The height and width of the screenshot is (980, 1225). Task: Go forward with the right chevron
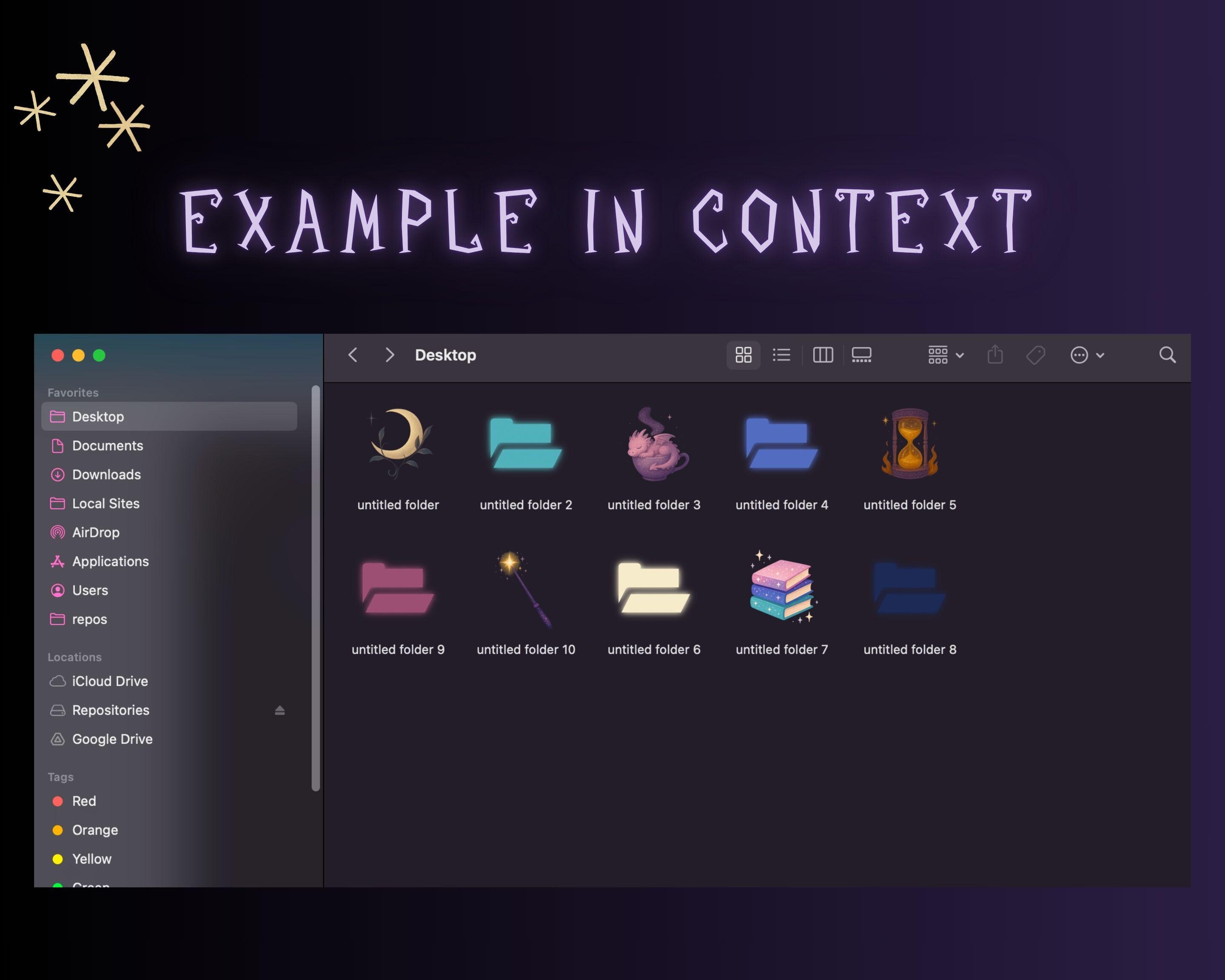(389, 355)
